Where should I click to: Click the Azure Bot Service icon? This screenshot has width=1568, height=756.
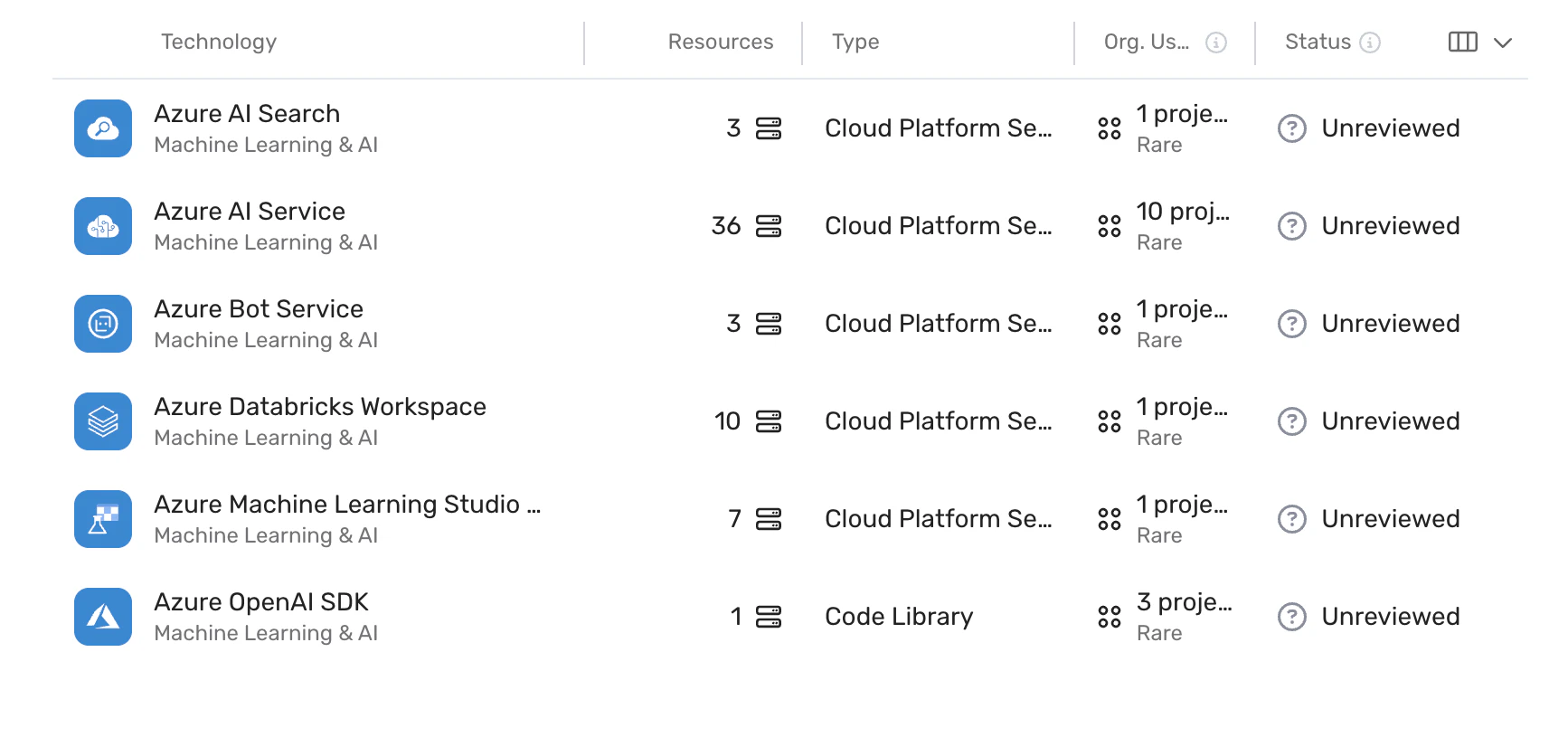103,324
